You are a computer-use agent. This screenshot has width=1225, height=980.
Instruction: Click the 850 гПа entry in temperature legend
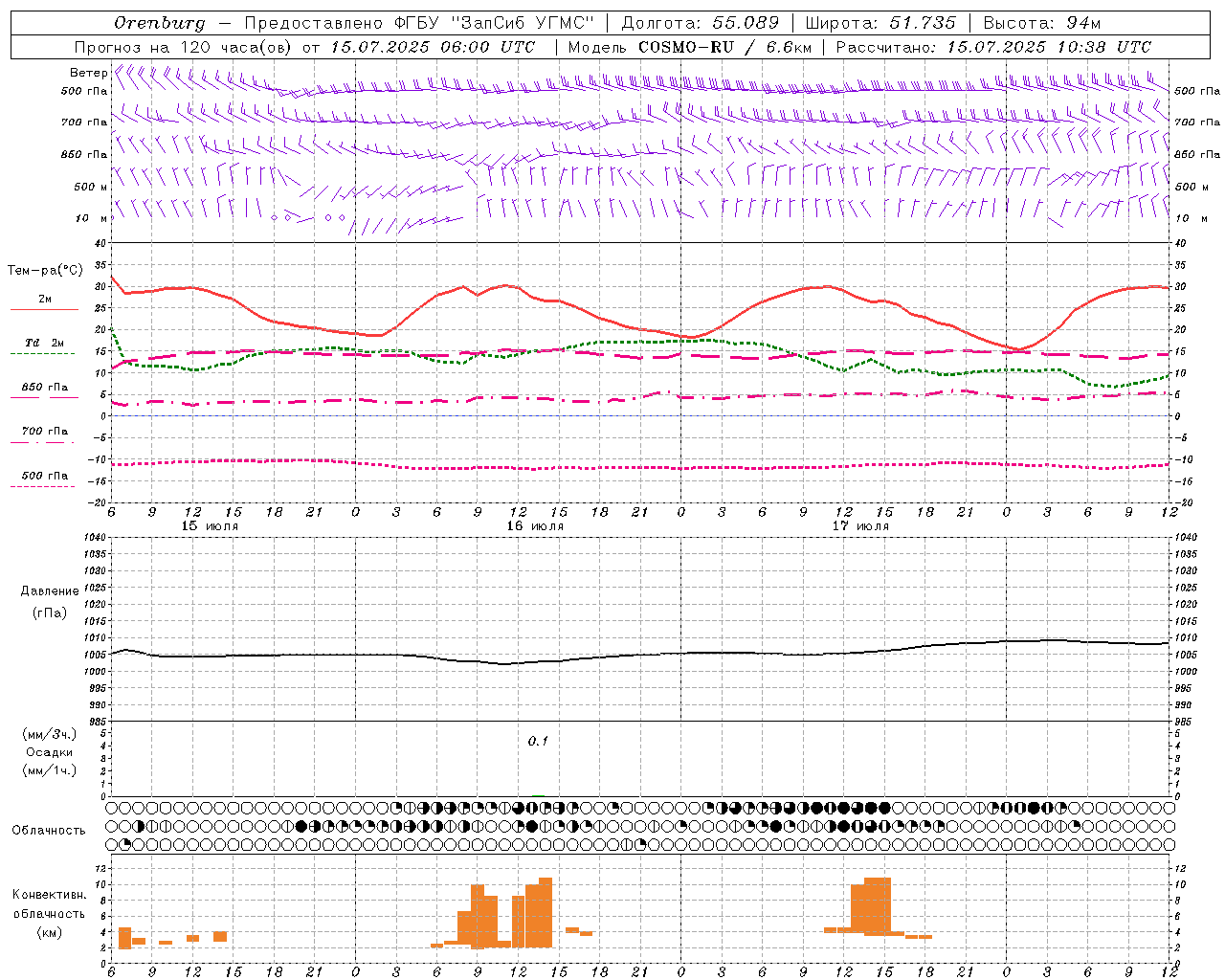[44, 388]
